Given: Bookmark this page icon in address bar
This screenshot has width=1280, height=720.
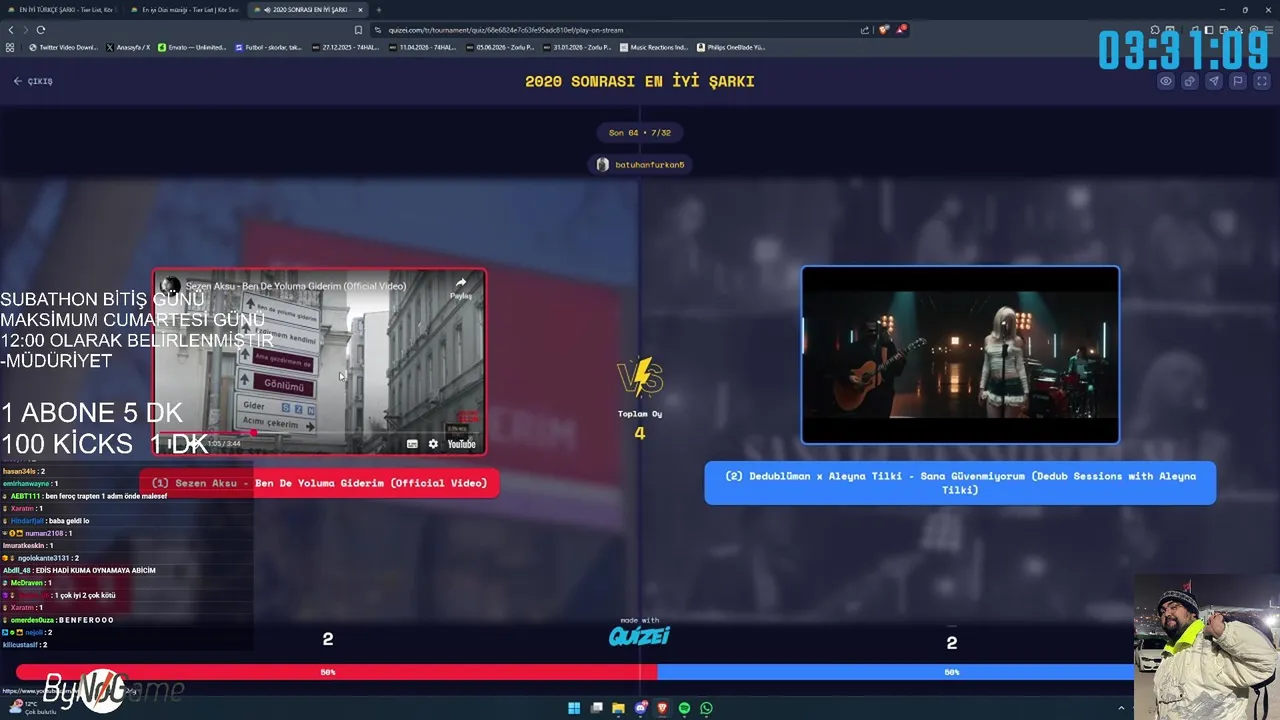Looking at the screenshot, I should pos(358,30).
